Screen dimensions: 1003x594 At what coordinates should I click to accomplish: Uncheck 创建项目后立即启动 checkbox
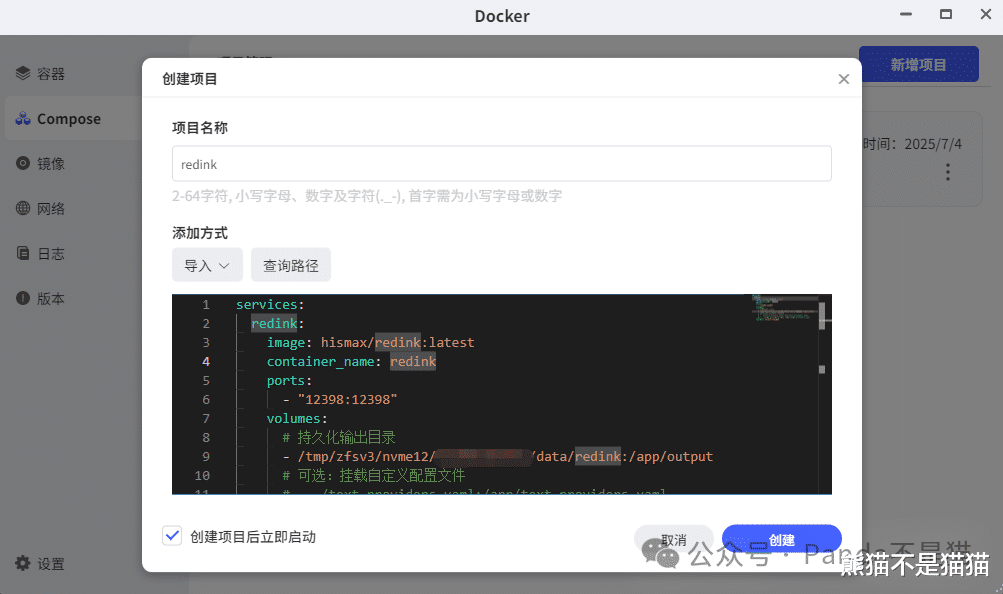(172, 536)
